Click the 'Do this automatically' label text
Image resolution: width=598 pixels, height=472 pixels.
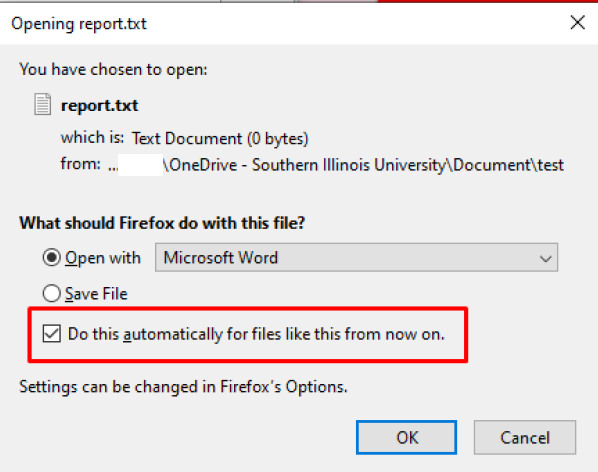click(256, 334)
